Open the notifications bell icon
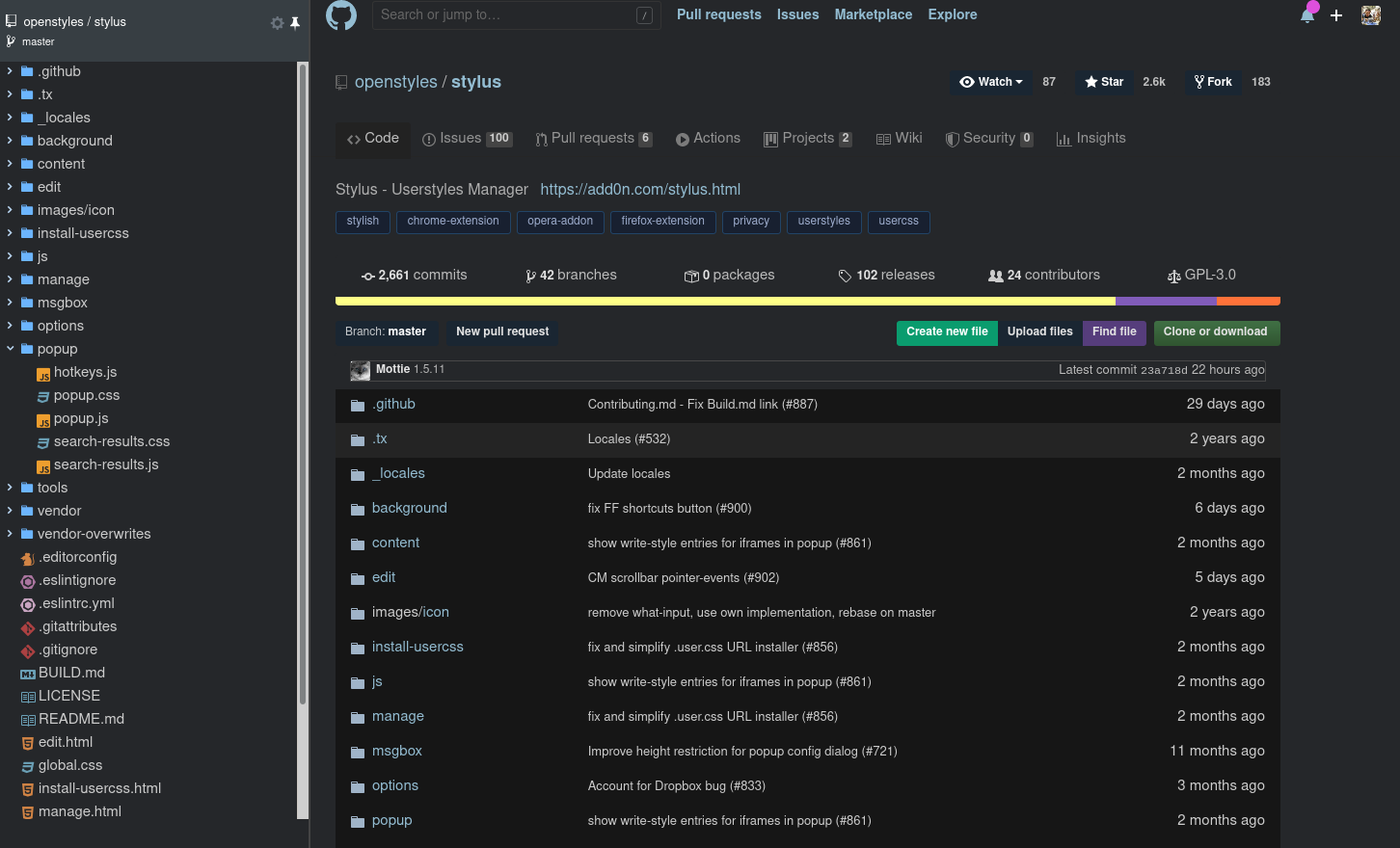 [1307, 14]
